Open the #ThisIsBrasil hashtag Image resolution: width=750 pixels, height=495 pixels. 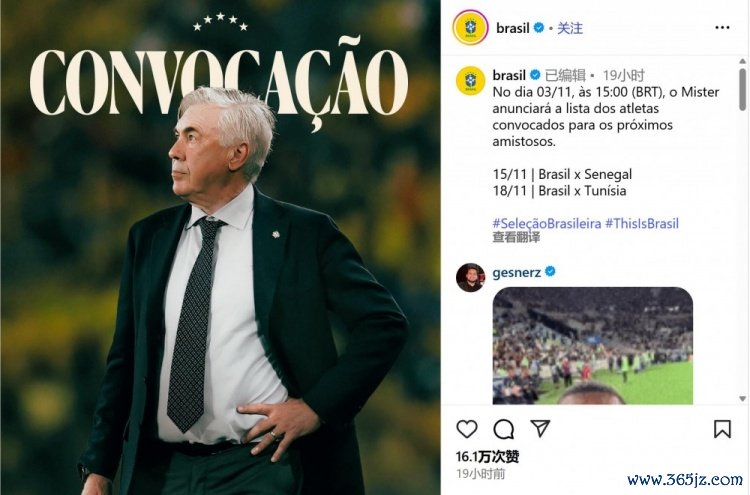click(x=642, y=223)
